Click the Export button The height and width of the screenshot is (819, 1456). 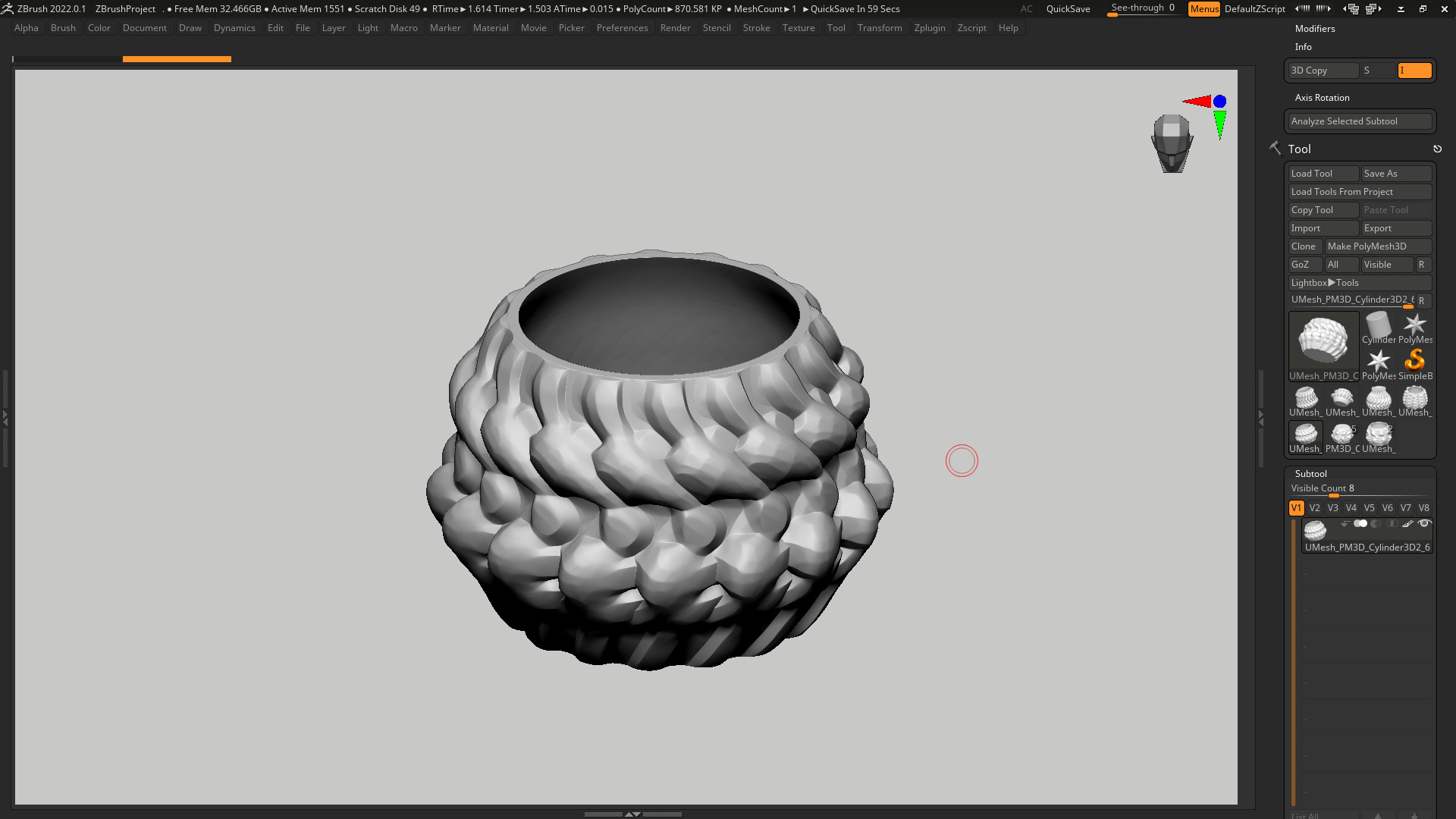(x=1396, y=227)
